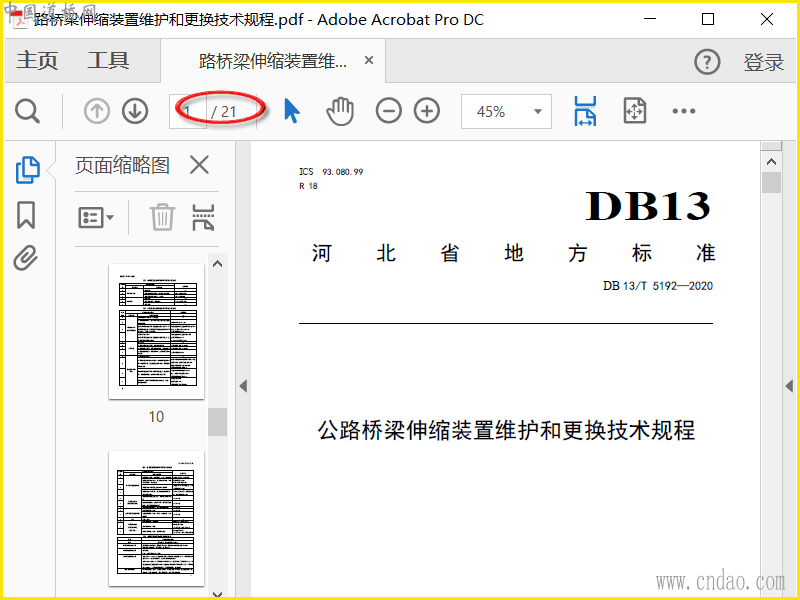This screenshot has width=800, height=600.
Task: Click the document vertical scrollbar handle
Action: tap(771, 182)
